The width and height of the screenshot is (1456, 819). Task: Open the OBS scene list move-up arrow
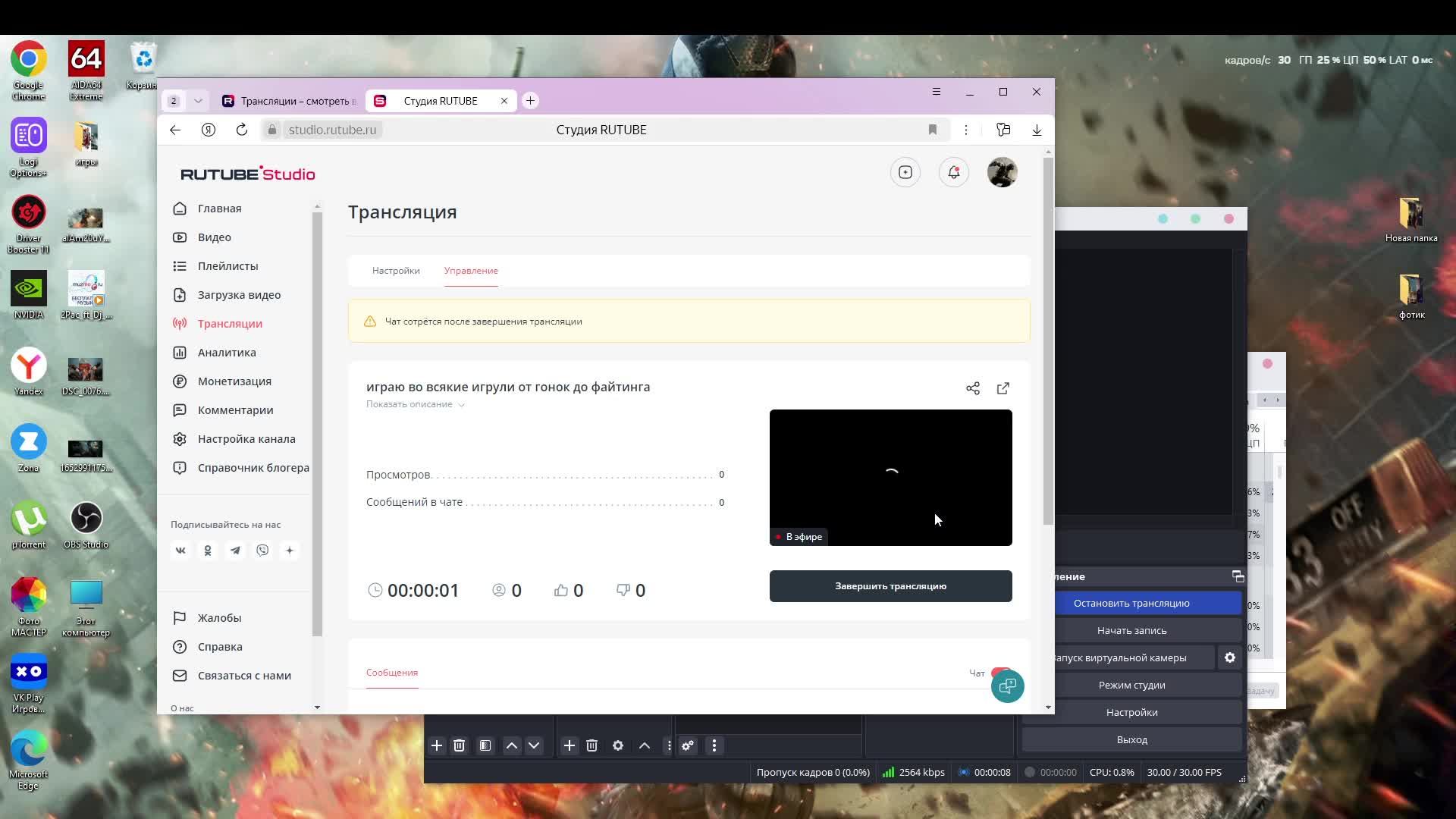[x=512, y=746]
